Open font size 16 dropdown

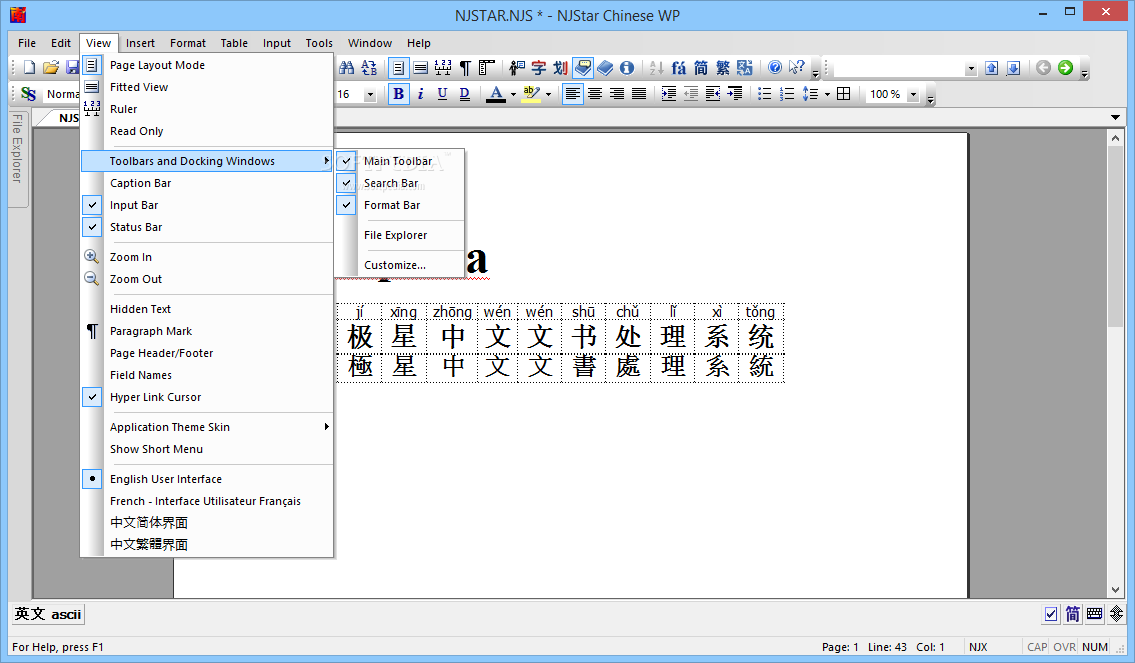pos(370,94)
